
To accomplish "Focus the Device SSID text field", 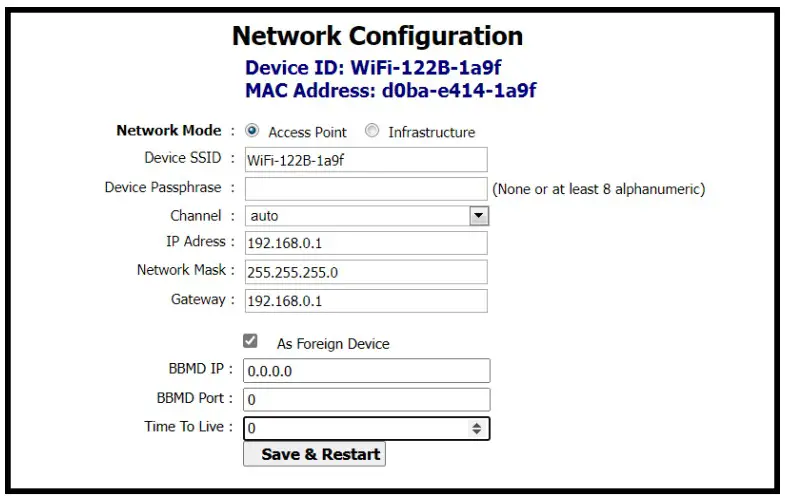I will (365, 159).
